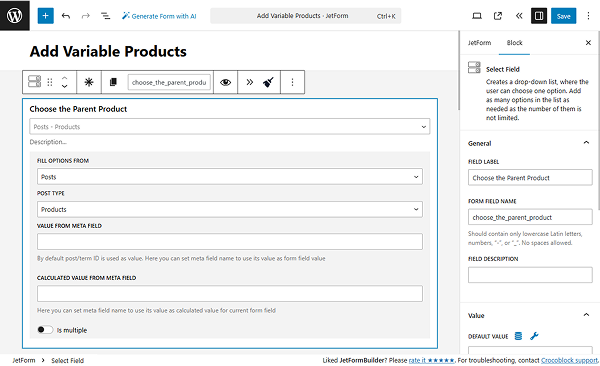Click the block drag handle
This screenshot has width=600, height=366.
coord(50,82)
